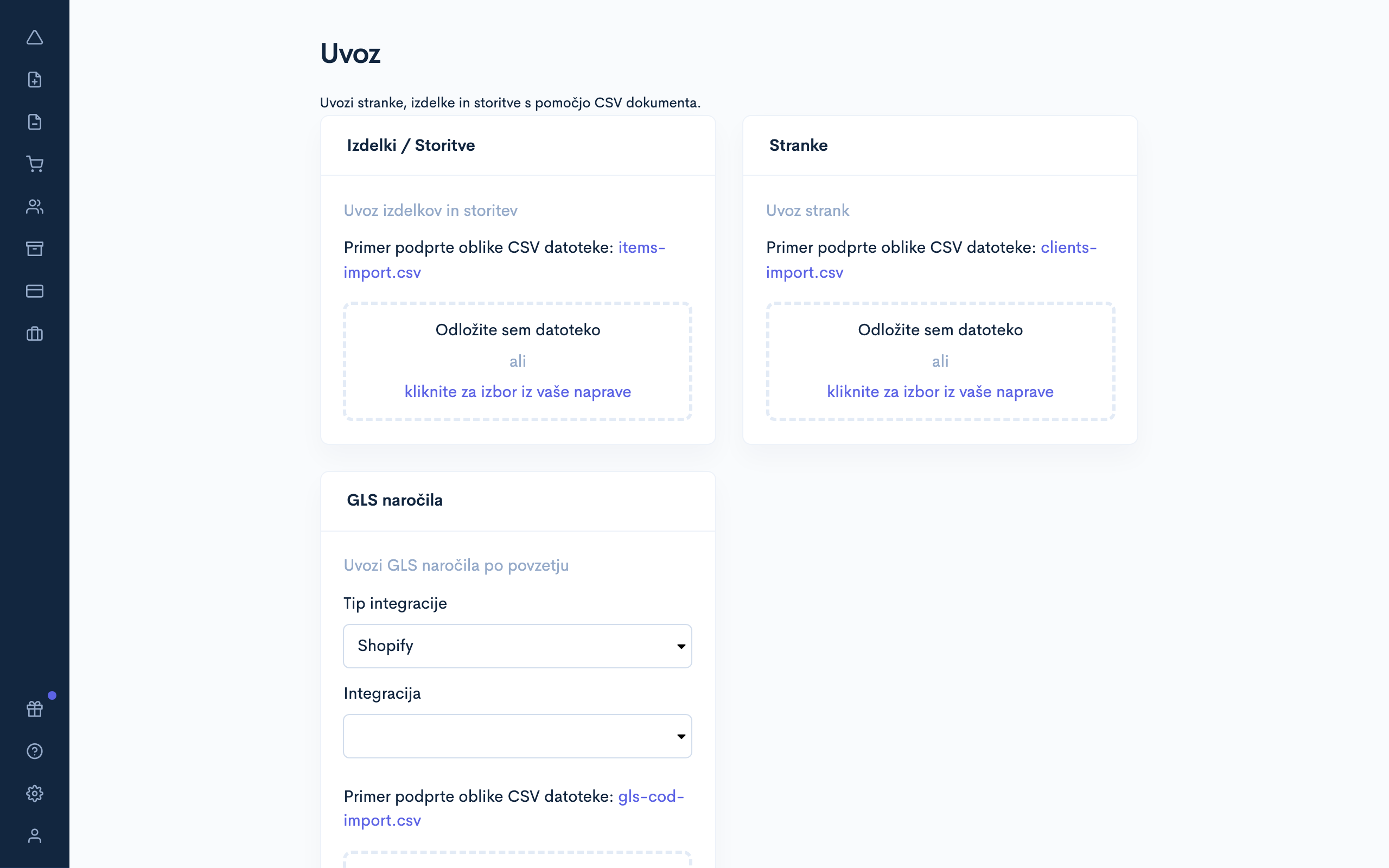Open the help question mark icon
The width and height of the screenshot is (1389, 868).
[34, 751]
